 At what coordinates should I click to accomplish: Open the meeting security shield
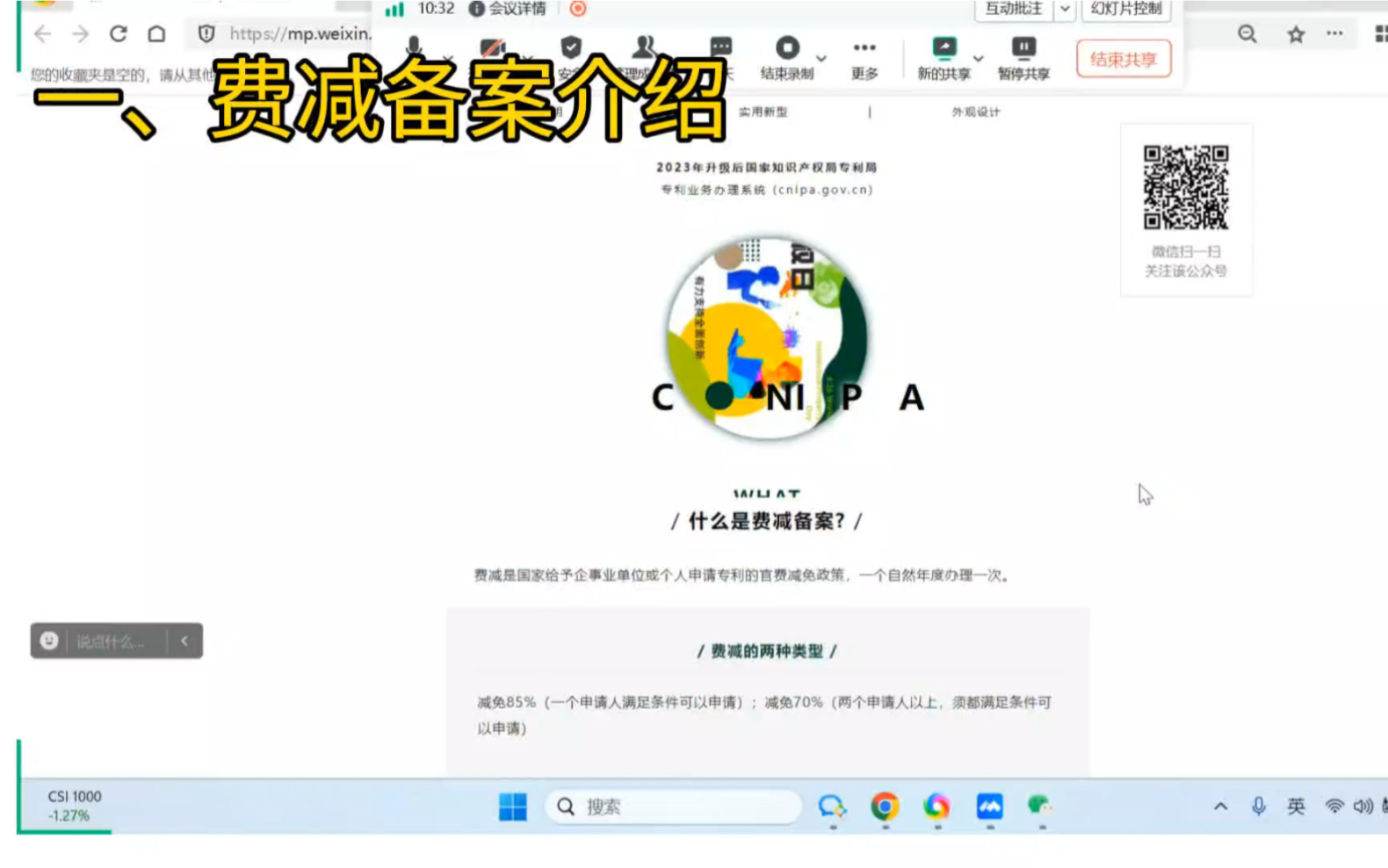pyautogui.click(x=571, y=47)
